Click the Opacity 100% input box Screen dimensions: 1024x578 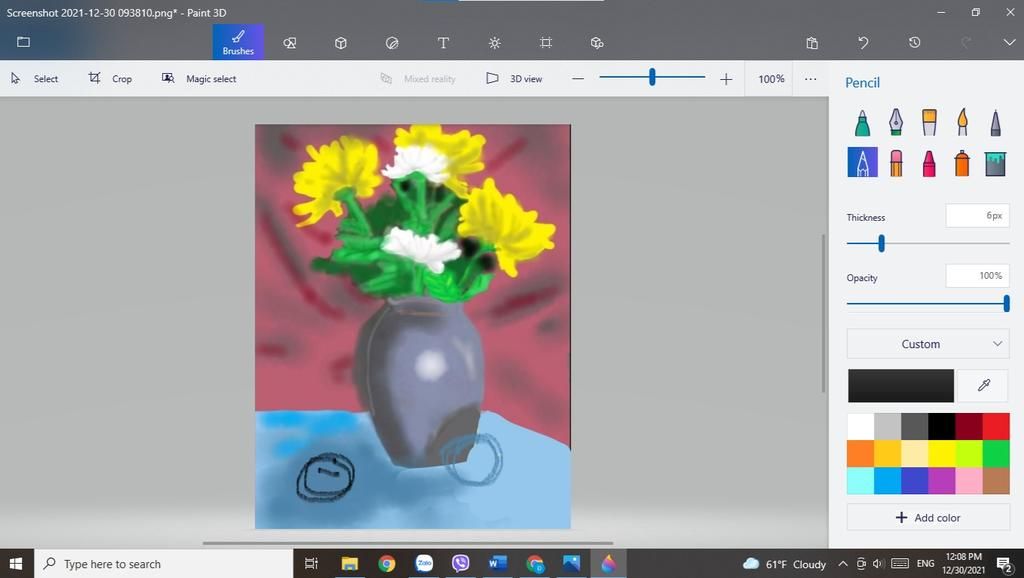(977, 276)
